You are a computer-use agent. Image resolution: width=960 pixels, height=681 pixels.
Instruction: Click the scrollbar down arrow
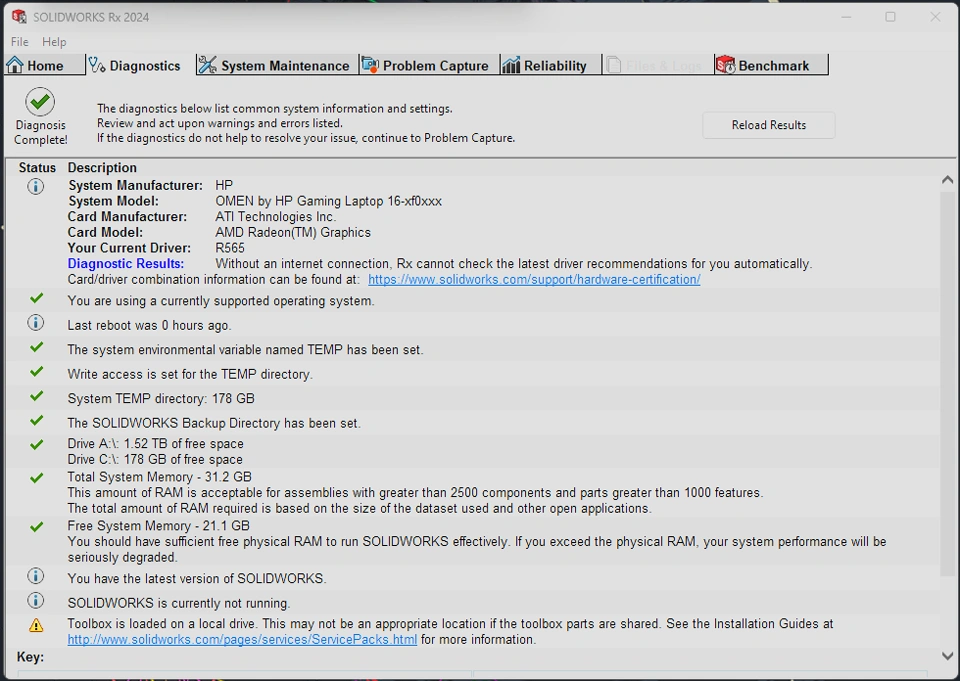click(947, 656)
